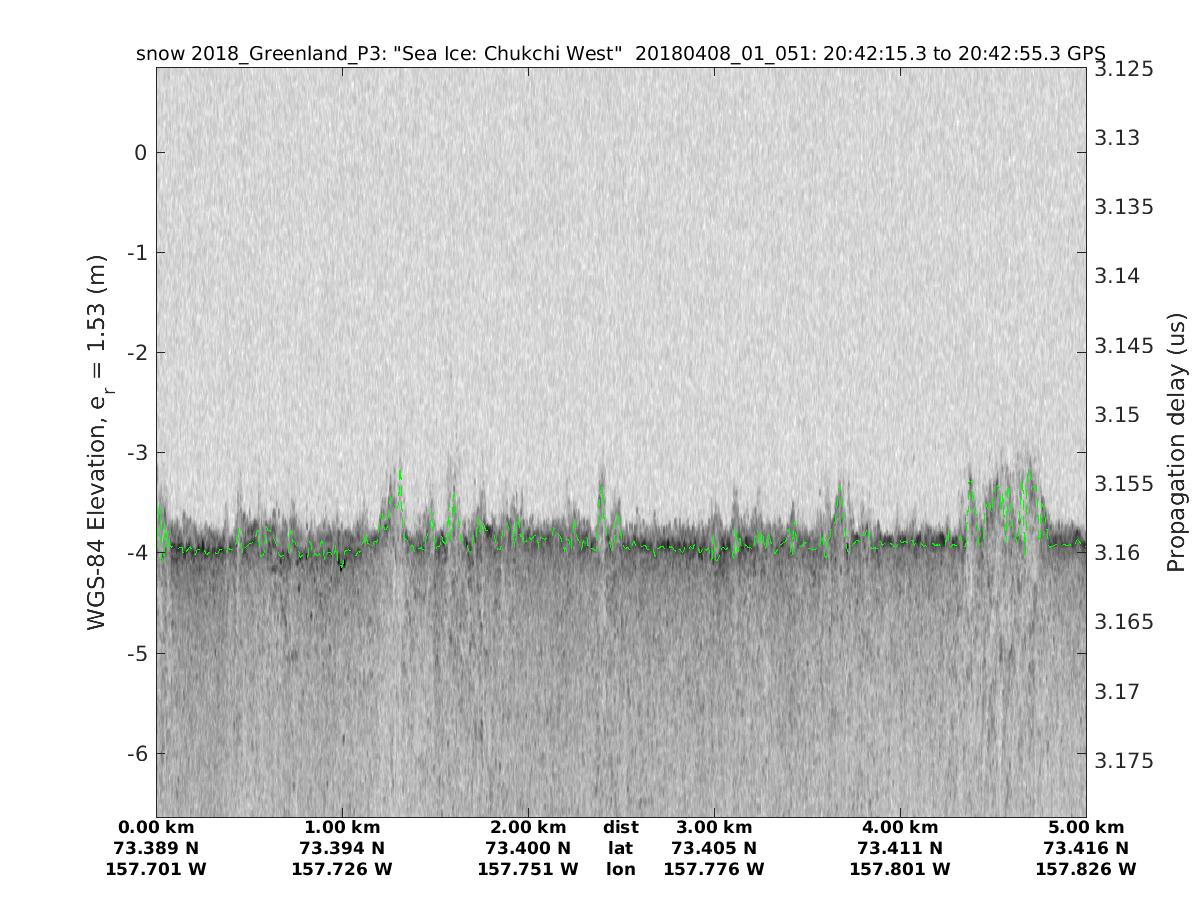
Task: Click the 0.00 km distance label
Action: [156, 828]
